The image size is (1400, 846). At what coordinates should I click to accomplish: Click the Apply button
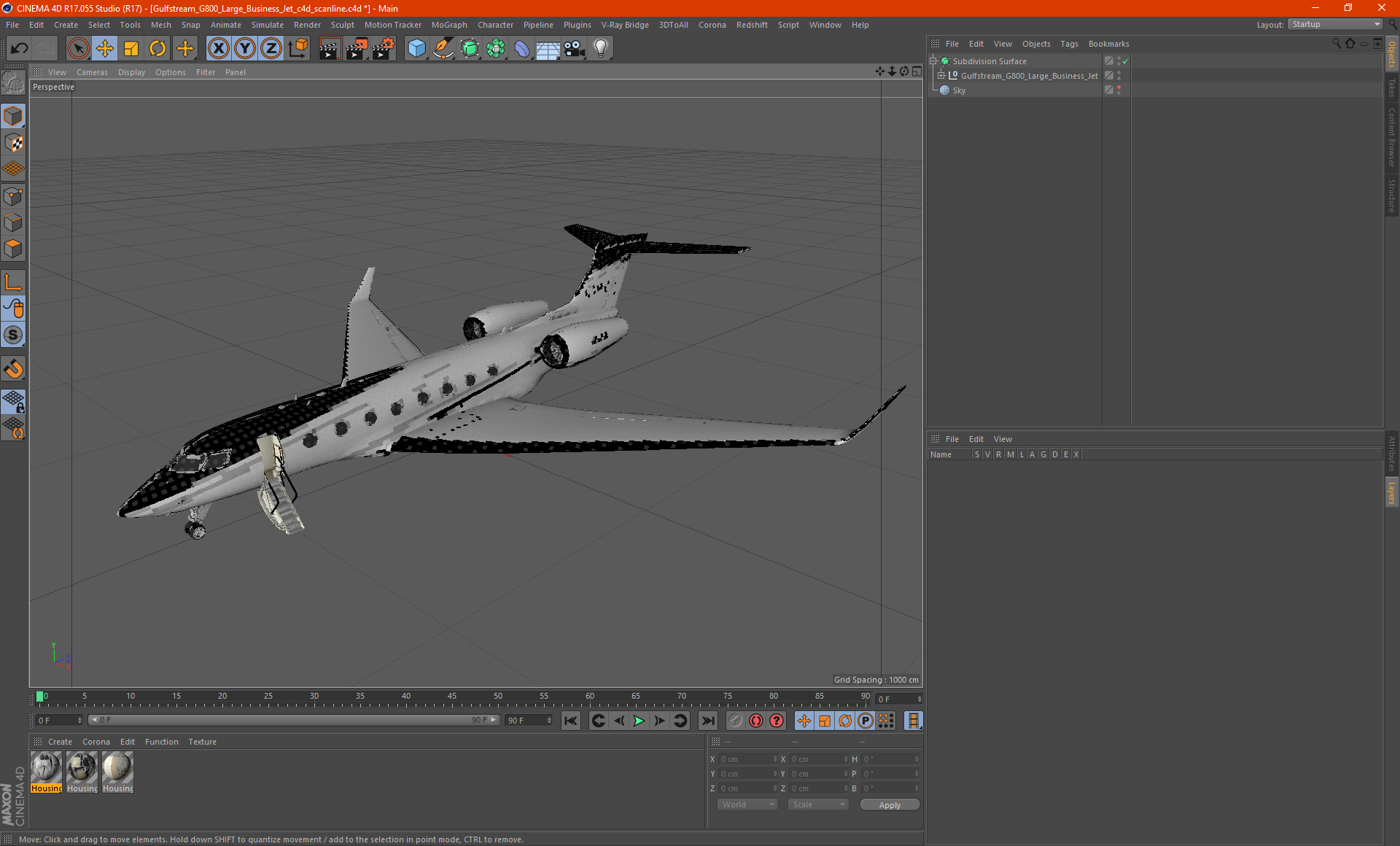click(x=890, y=804)
